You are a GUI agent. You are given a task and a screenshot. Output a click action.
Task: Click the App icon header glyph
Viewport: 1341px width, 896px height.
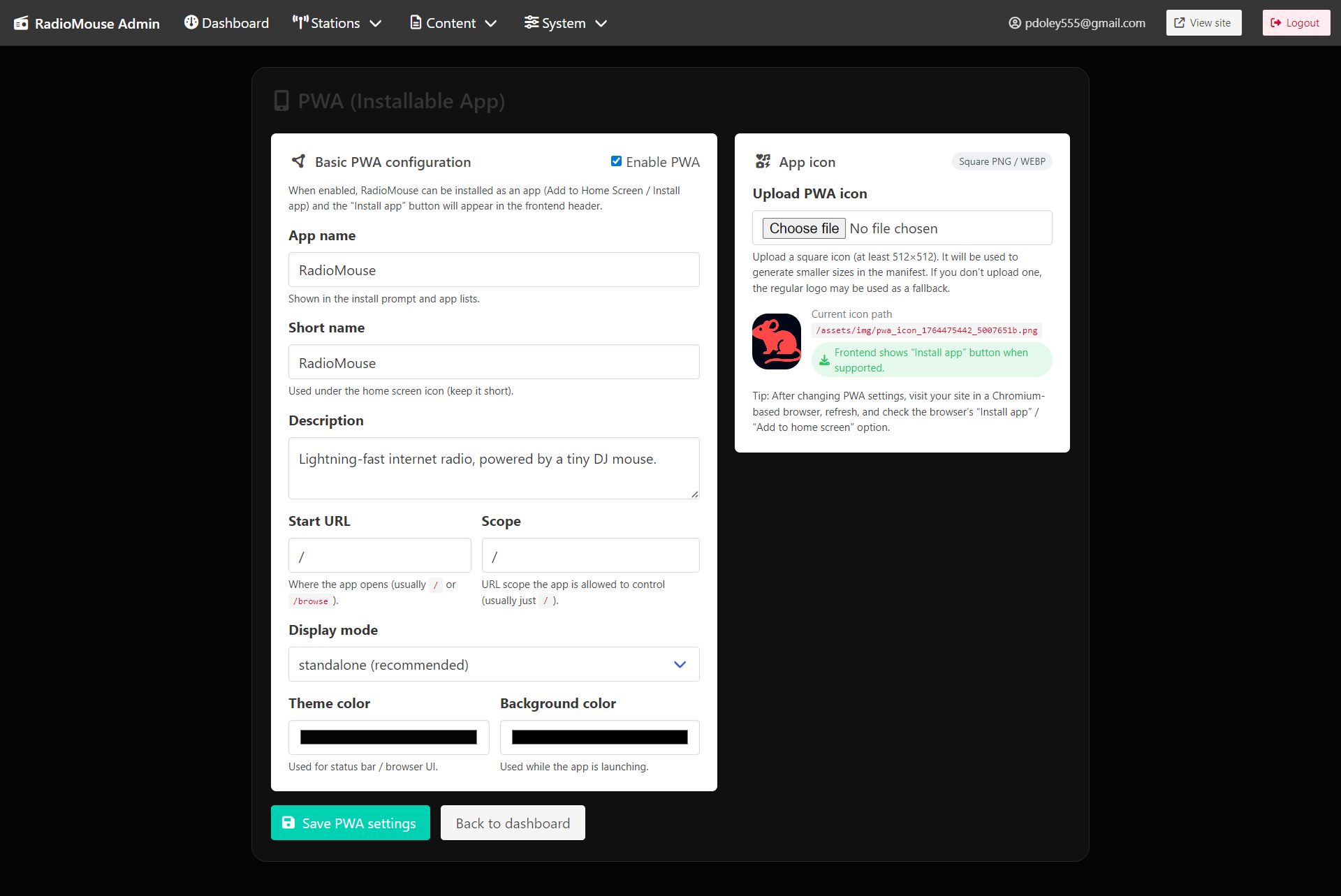[763, 161]
